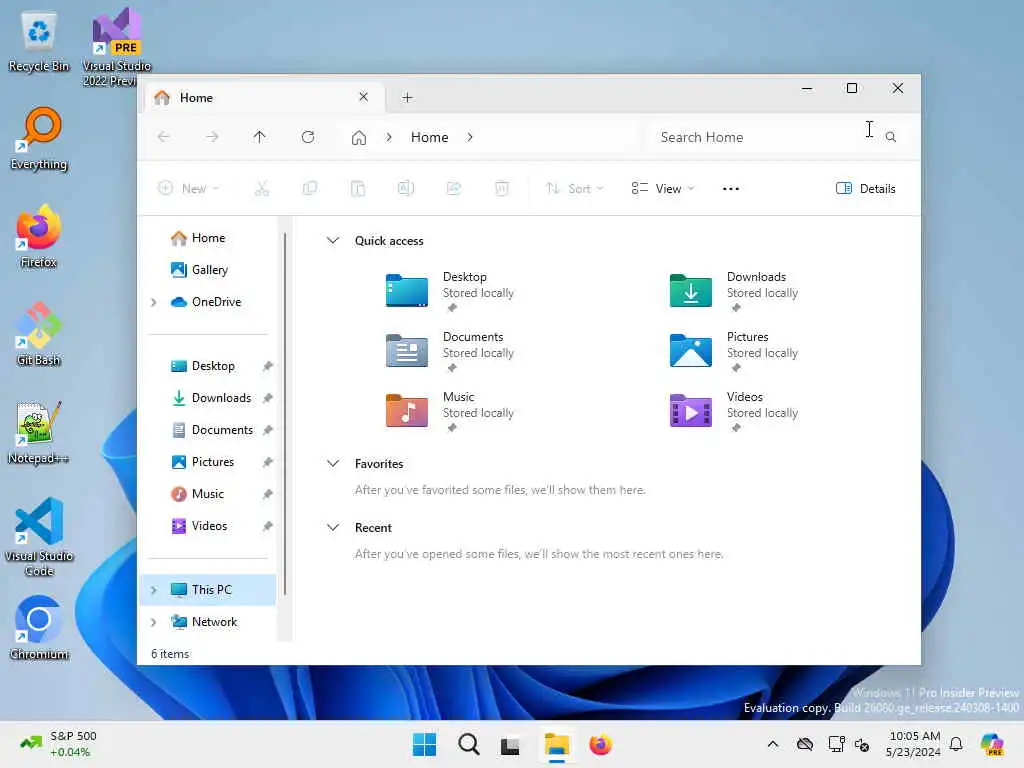This screenshot has width=1024, height=768.
Task: Select Desktop in sidebar
Action: (x=209, y=366)
